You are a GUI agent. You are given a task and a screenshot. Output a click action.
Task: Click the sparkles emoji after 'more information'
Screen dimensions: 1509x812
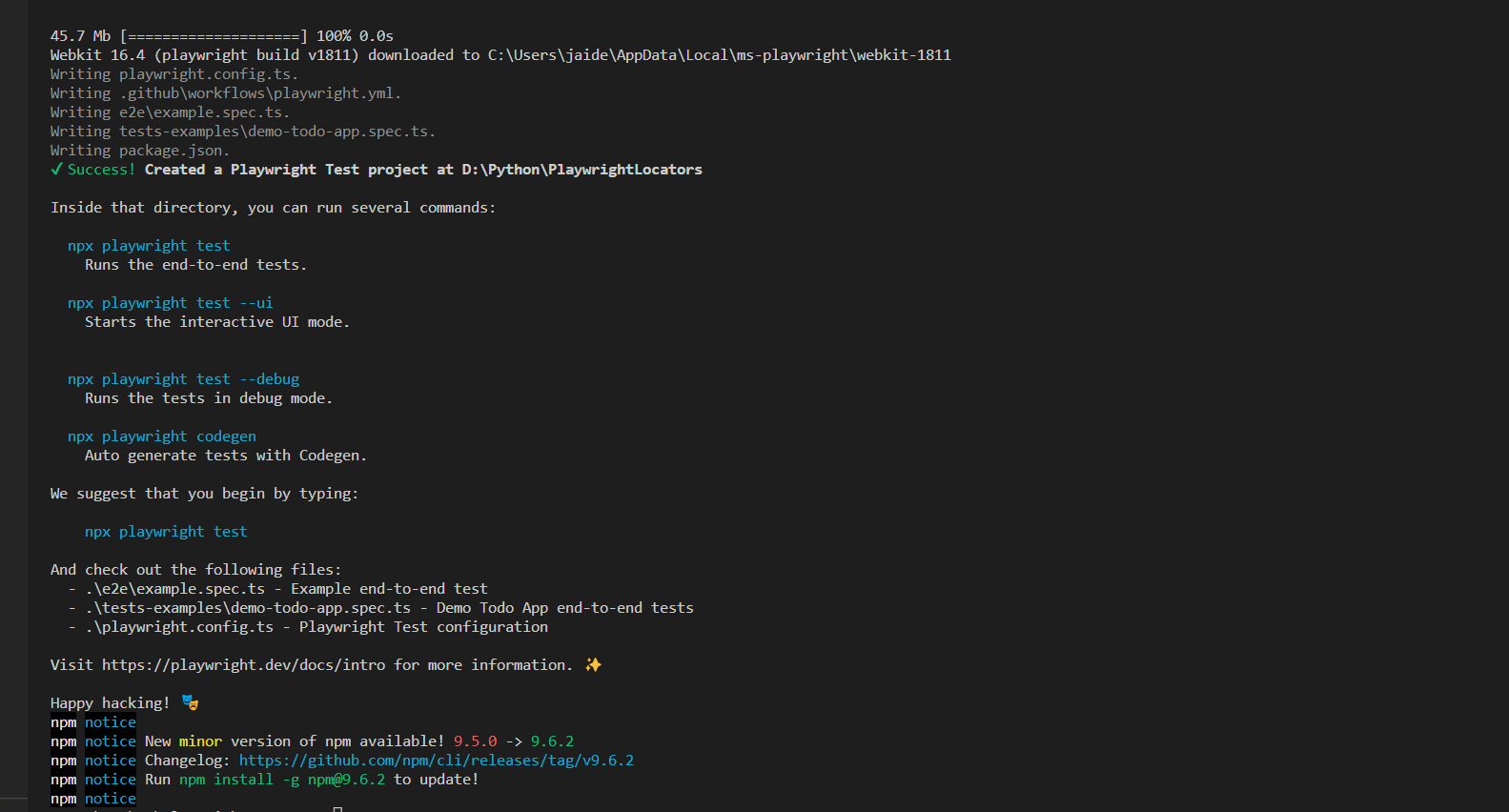coord(593,665)
